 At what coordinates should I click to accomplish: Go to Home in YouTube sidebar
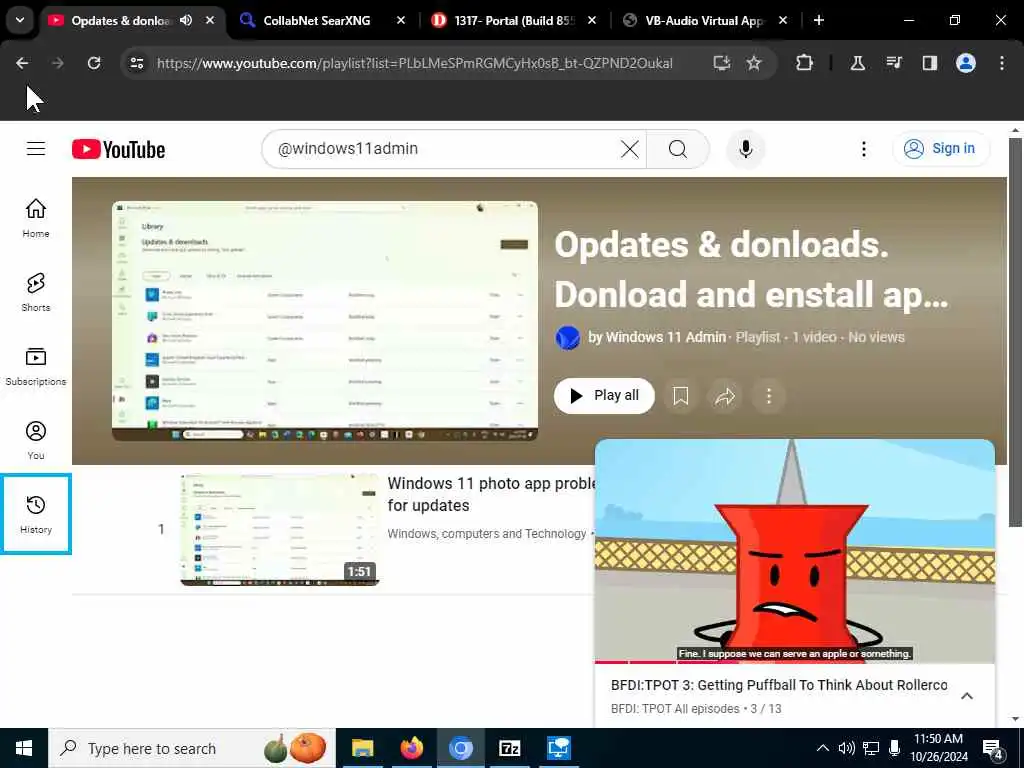pyautogui.click(x=36, y=219)
